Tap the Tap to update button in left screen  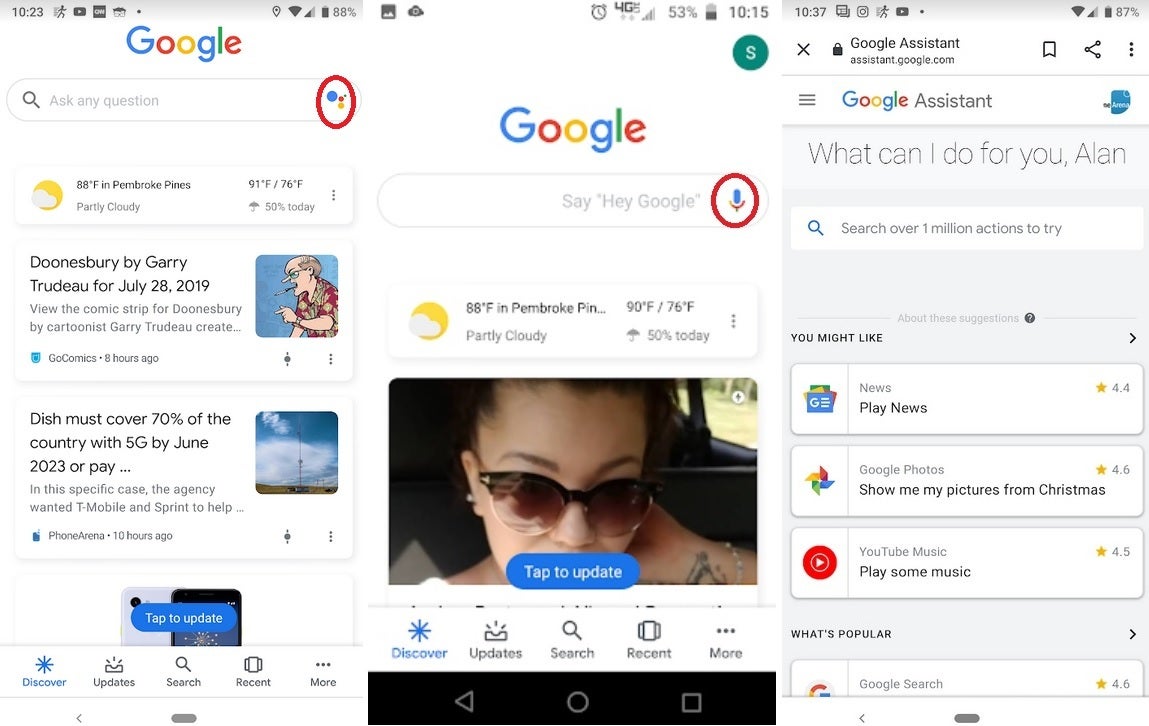click(184, 618)
